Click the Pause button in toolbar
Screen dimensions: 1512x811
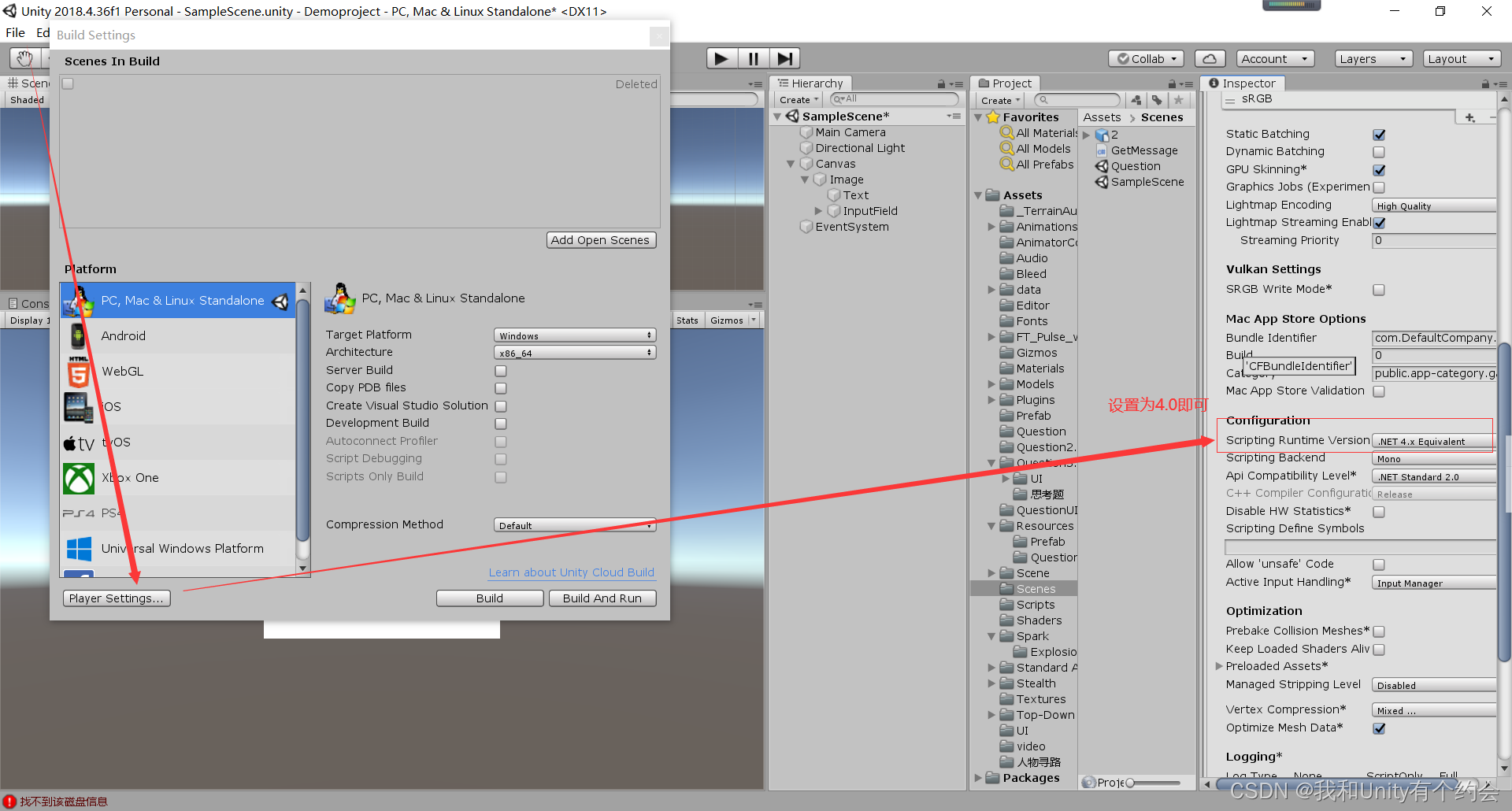click(x=753, y=58)
